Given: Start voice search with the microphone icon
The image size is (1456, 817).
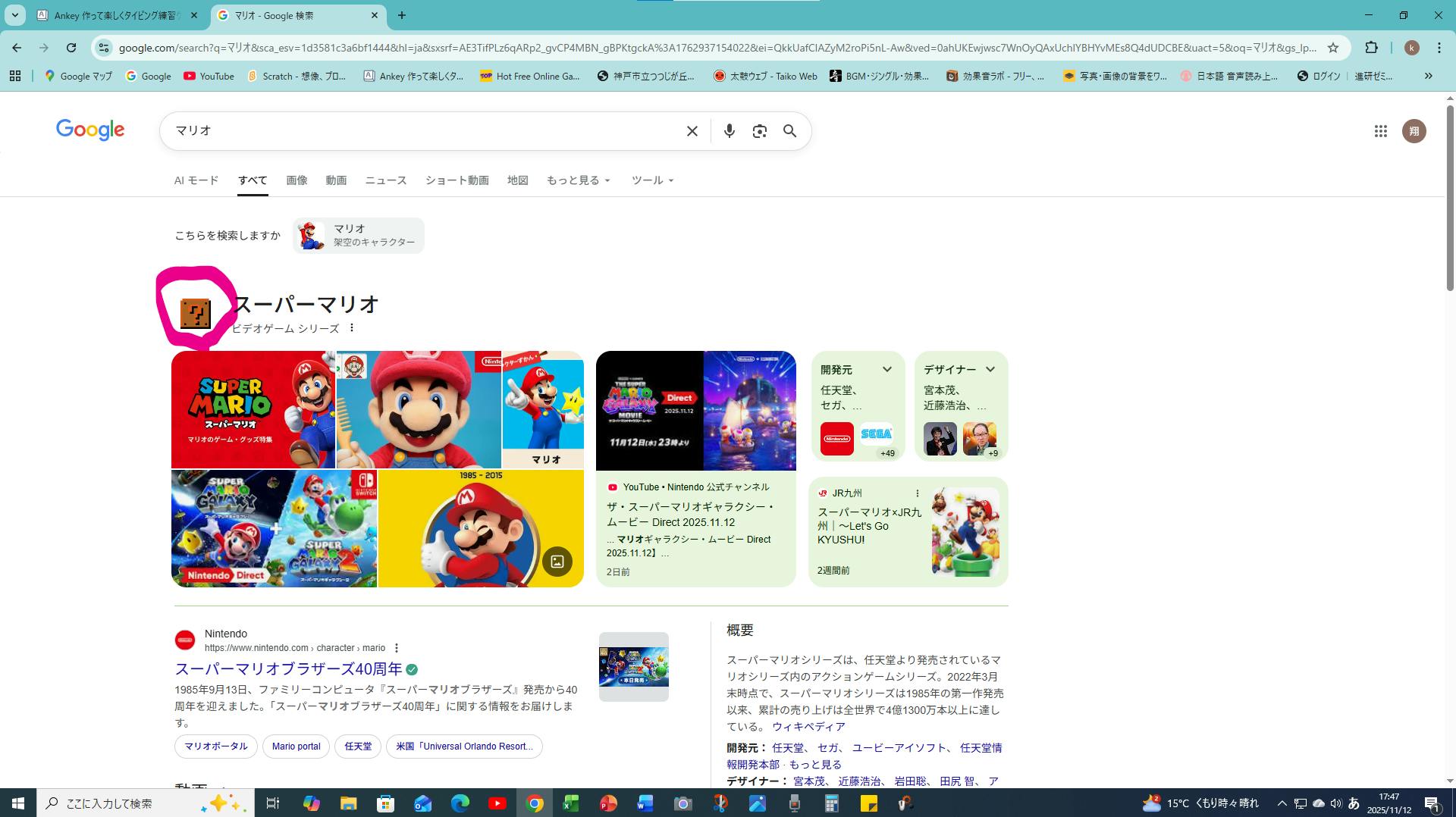Looking at the screenshot, I should pyautogui.click(x=729, y=131).
